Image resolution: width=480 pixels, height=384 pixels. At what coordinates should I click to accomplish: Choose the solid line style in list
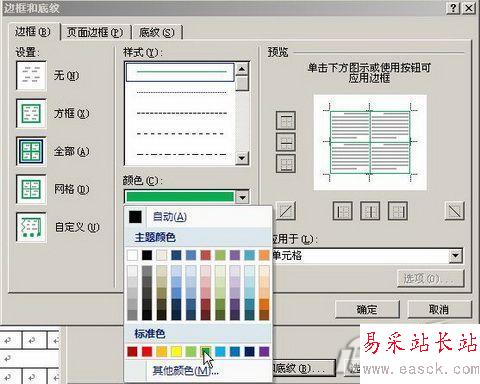coord(180,72)
